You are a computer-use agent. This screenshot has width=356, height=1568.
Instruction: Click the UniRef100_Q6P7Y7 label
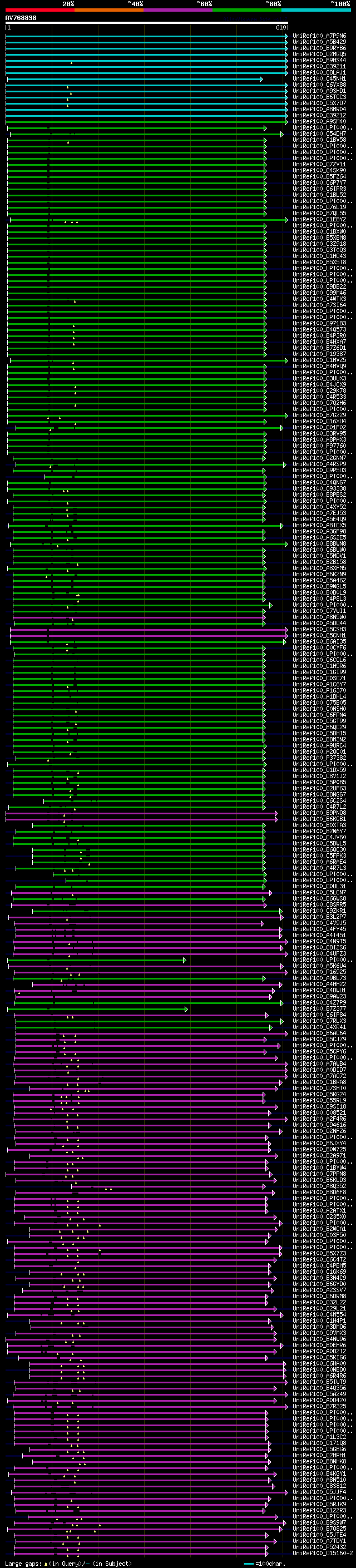319,182
